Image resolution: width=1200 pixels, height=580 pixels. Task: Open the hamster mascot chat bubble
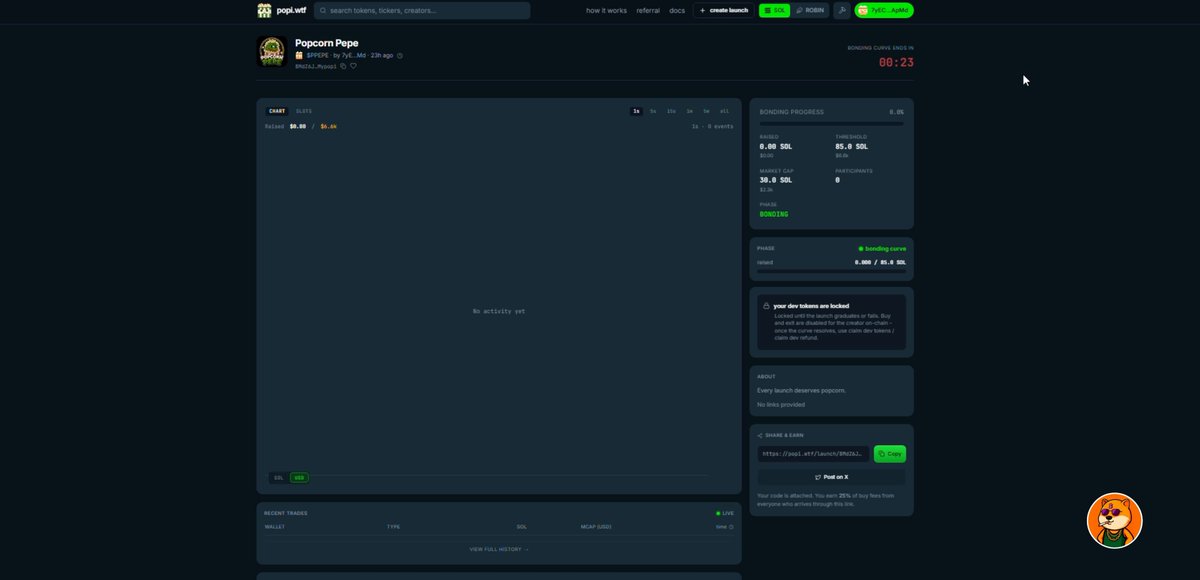[1115, 520]
